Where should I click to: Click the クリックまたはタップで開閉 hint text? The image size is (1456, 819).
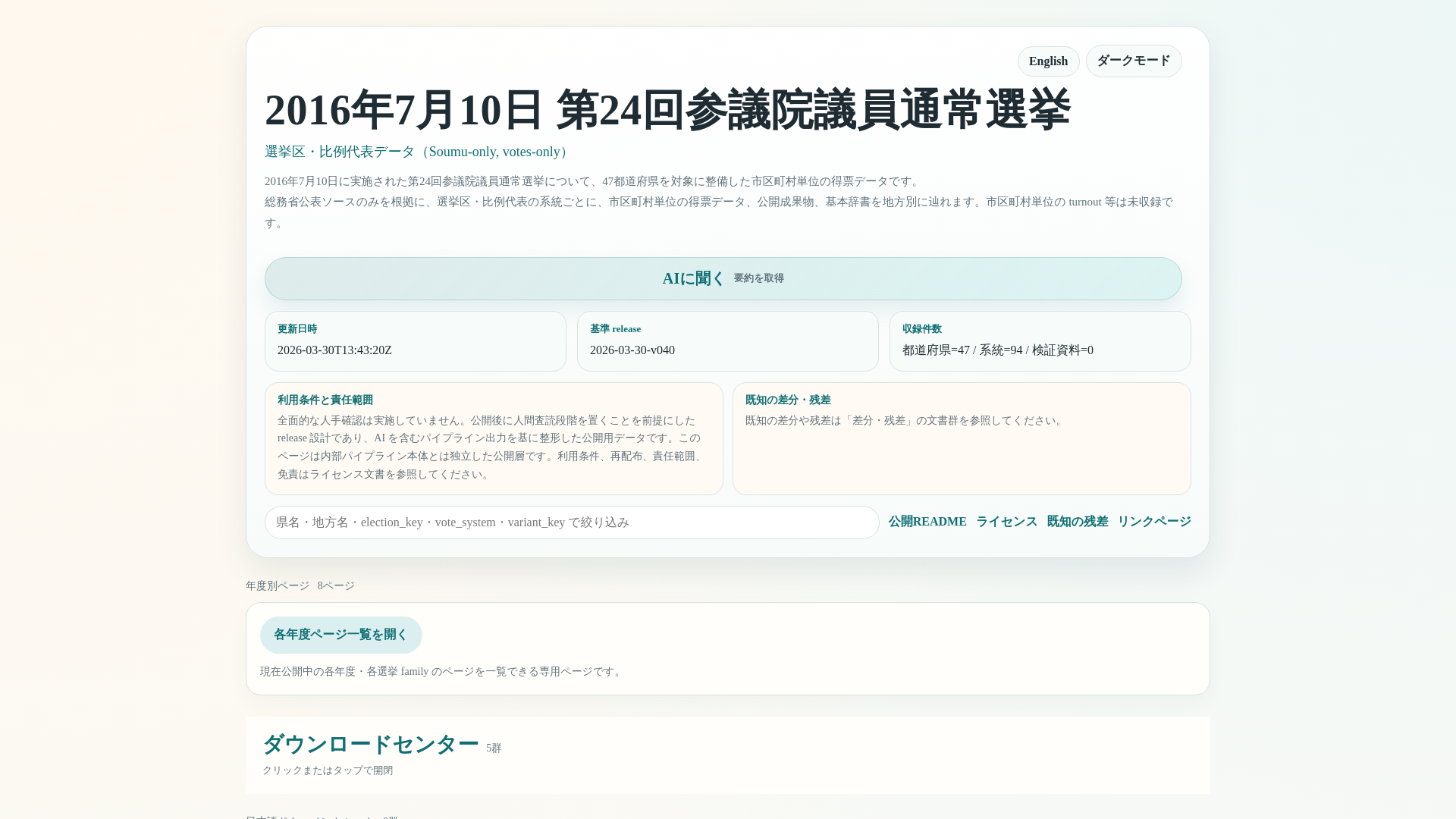point(328,770)
